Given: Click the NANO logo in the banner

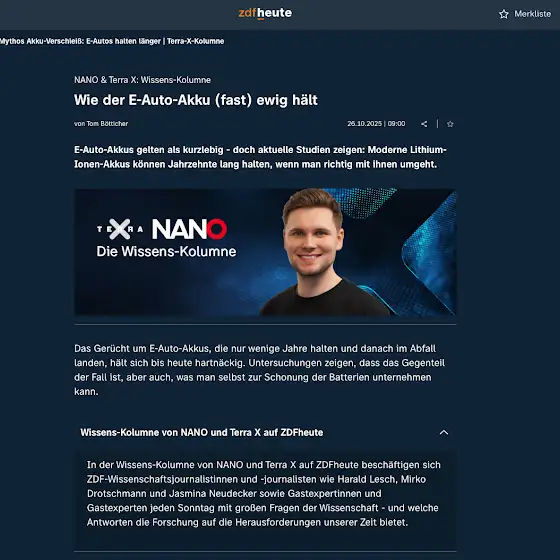Looking at the screenshot, I should point(189,229).
